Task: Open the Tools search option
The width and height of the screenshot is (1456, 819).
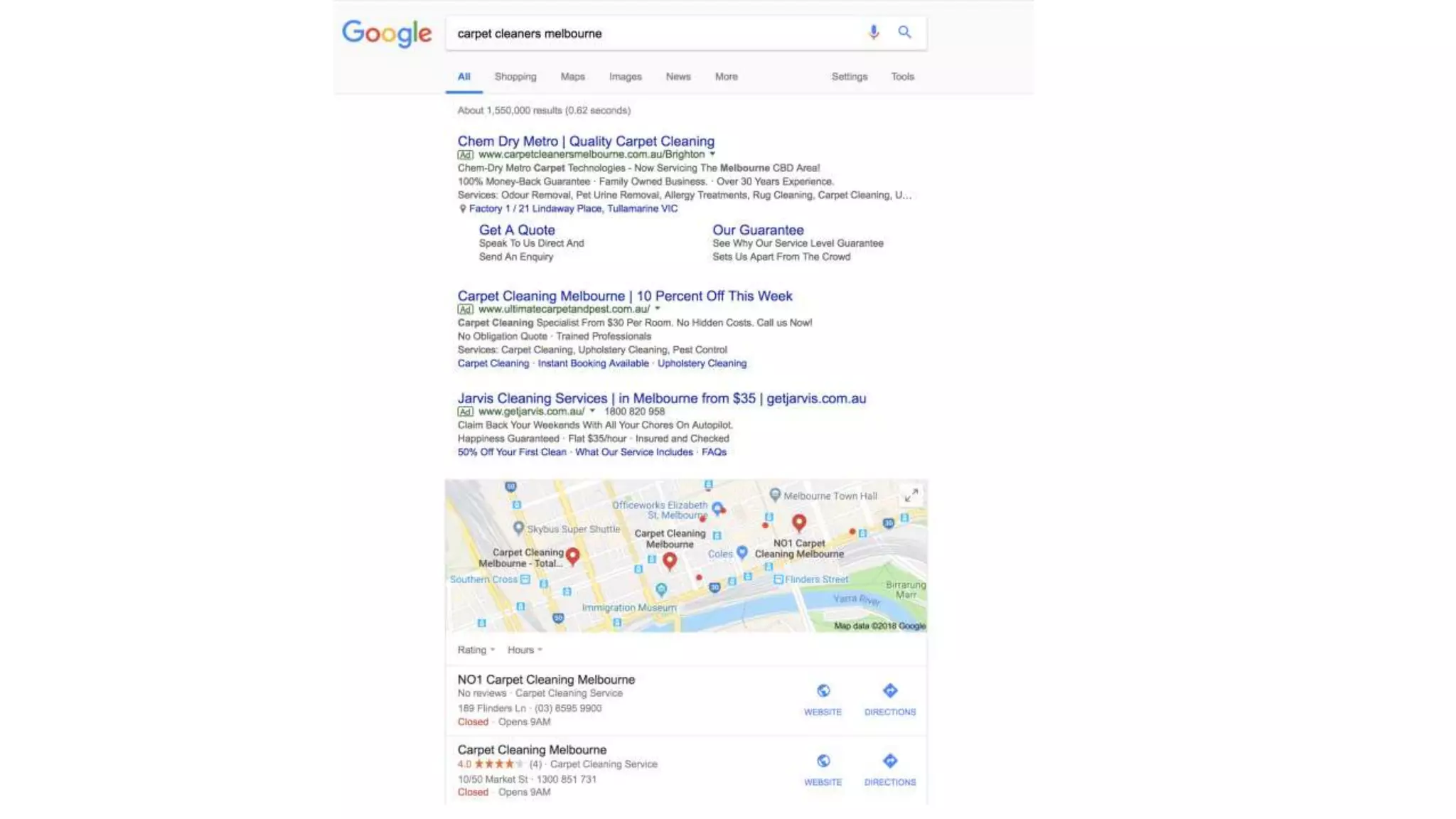Action: click(x=902, y=77)
